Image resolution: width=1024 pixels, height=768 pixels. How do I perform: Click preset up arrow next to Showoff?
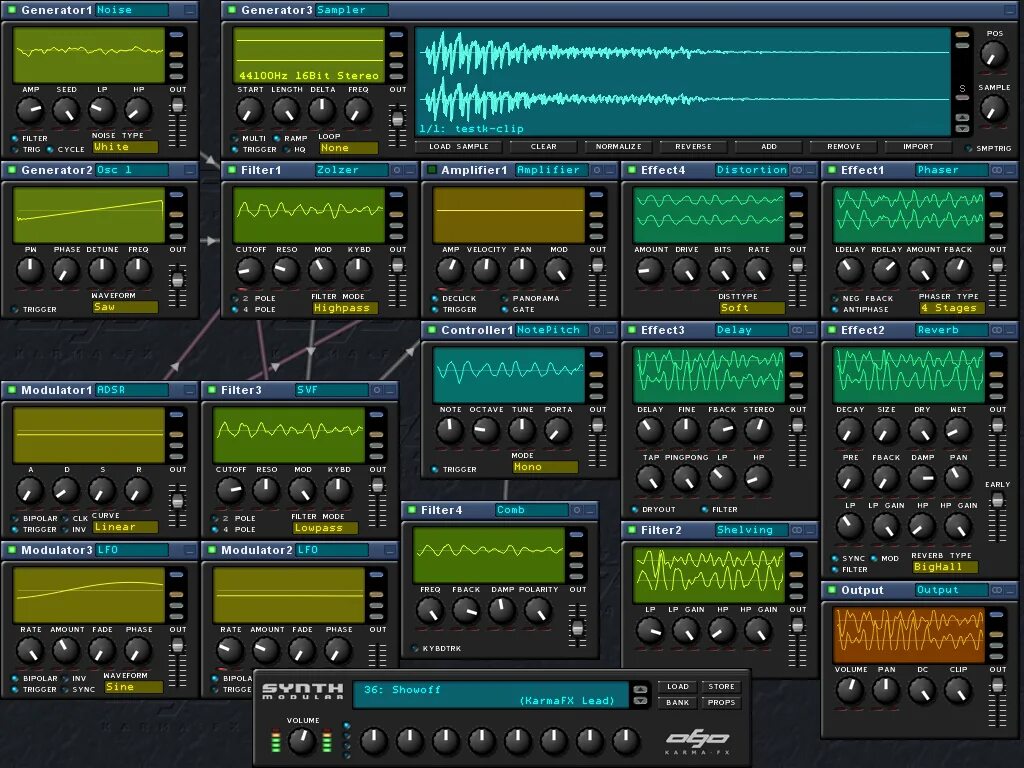pos(640,690)
